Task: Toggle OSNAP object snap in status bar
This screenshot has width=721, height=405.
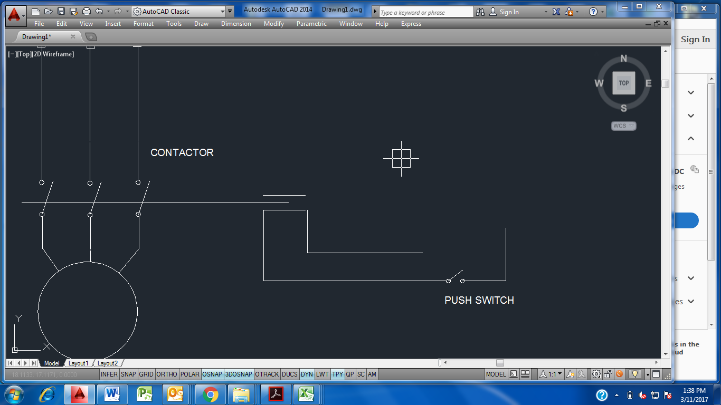Action: click(x=213, y=374)
